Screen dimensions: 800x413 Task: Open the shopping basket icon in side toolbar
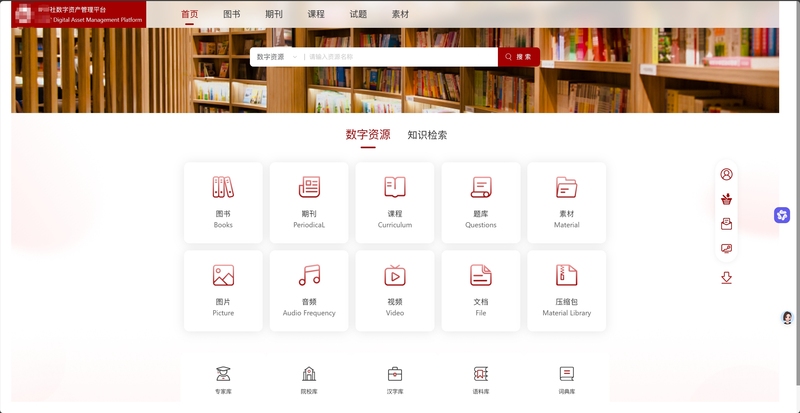[x=727, y=199]
